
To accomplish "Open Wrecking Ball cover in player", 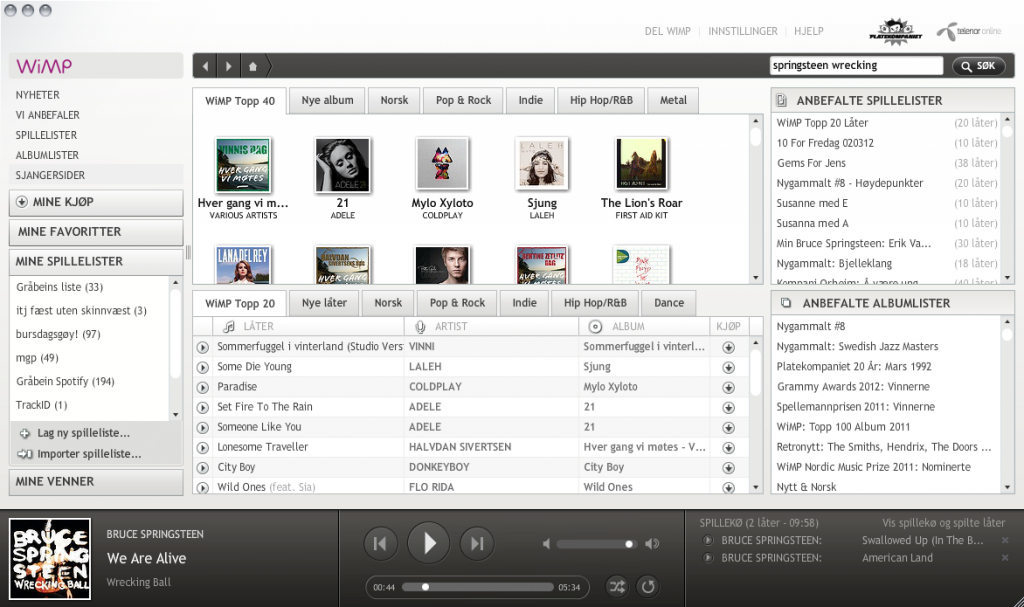I will point(50,559).
